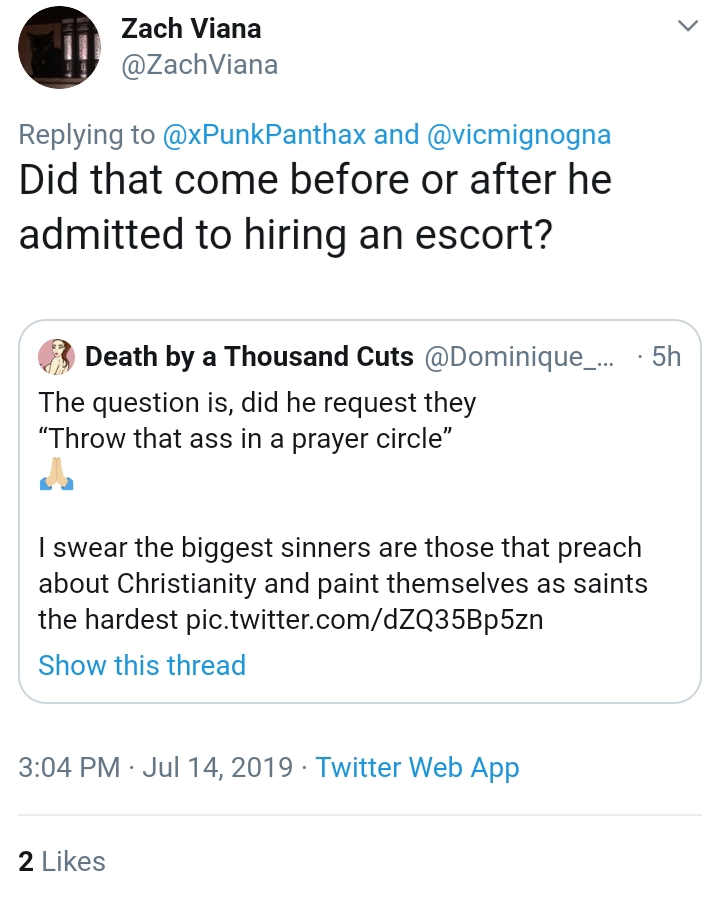Viewport: 720px width, 901px height.
Task: Open the 3:04 PM tweet timestamp
Action: tap(70, 767)
